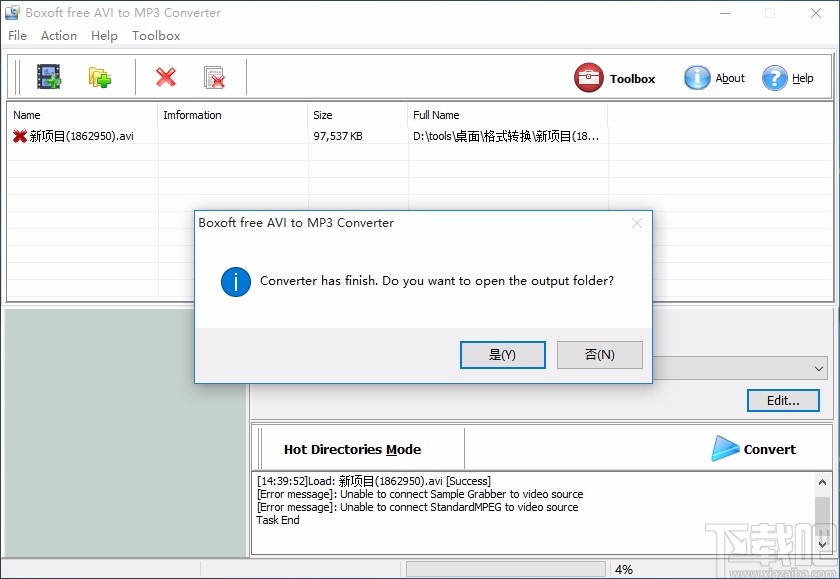The height and width of the screenshot is (579, 840).
Task: Click the add folder toolbar icon
Action: pos(100,76)
